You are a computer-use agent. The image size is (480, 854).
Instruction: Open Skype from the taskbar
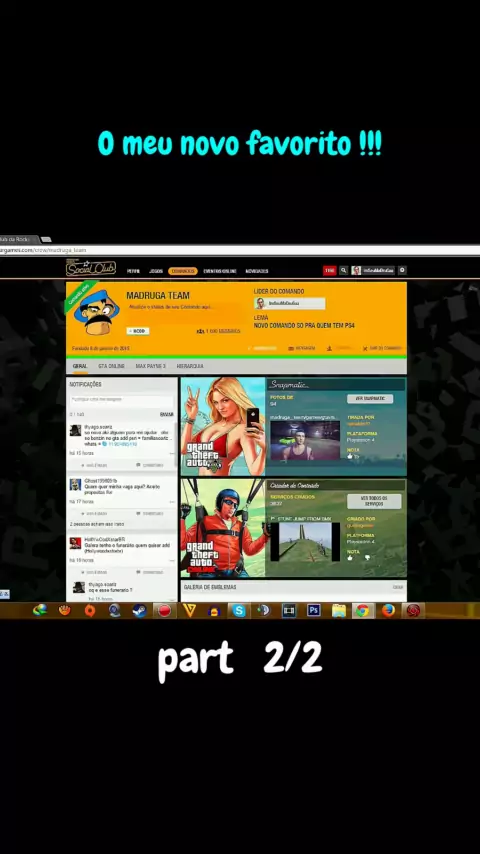click(239, 611)
